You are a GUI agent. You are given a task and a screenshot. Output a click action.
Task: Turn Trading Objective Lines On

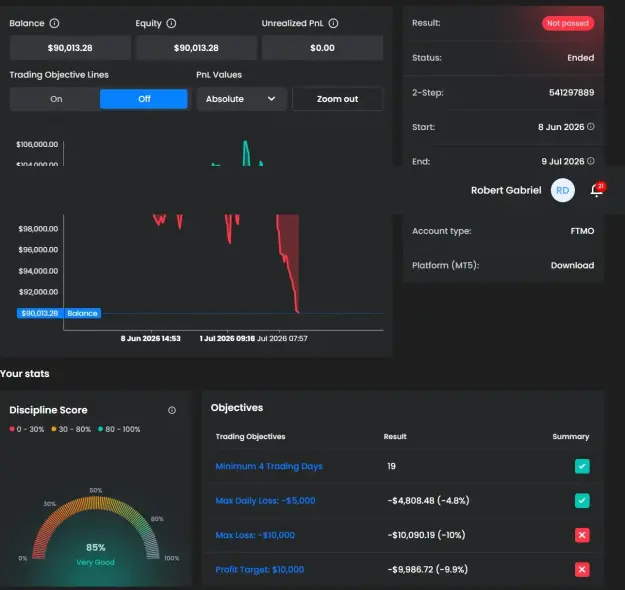[x=56, y=99]
